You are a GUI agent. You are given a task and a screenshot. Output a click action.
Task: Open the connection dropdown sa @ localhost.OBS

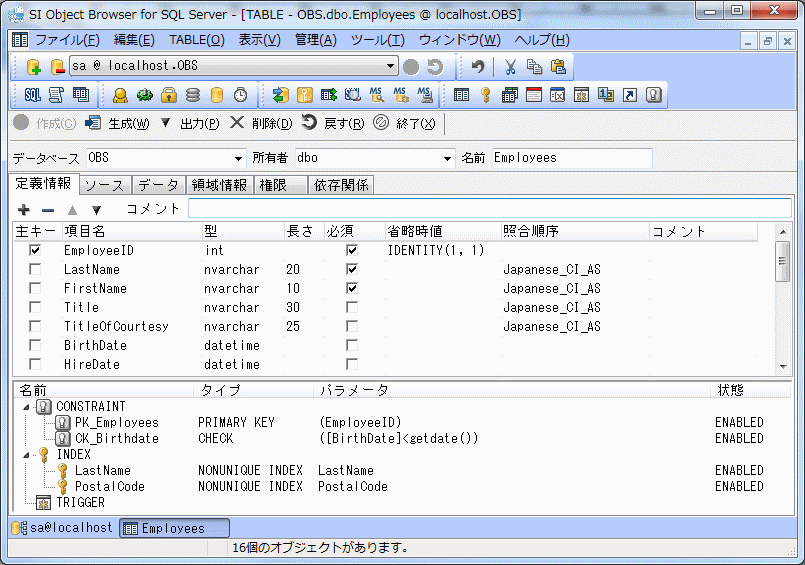391,67
